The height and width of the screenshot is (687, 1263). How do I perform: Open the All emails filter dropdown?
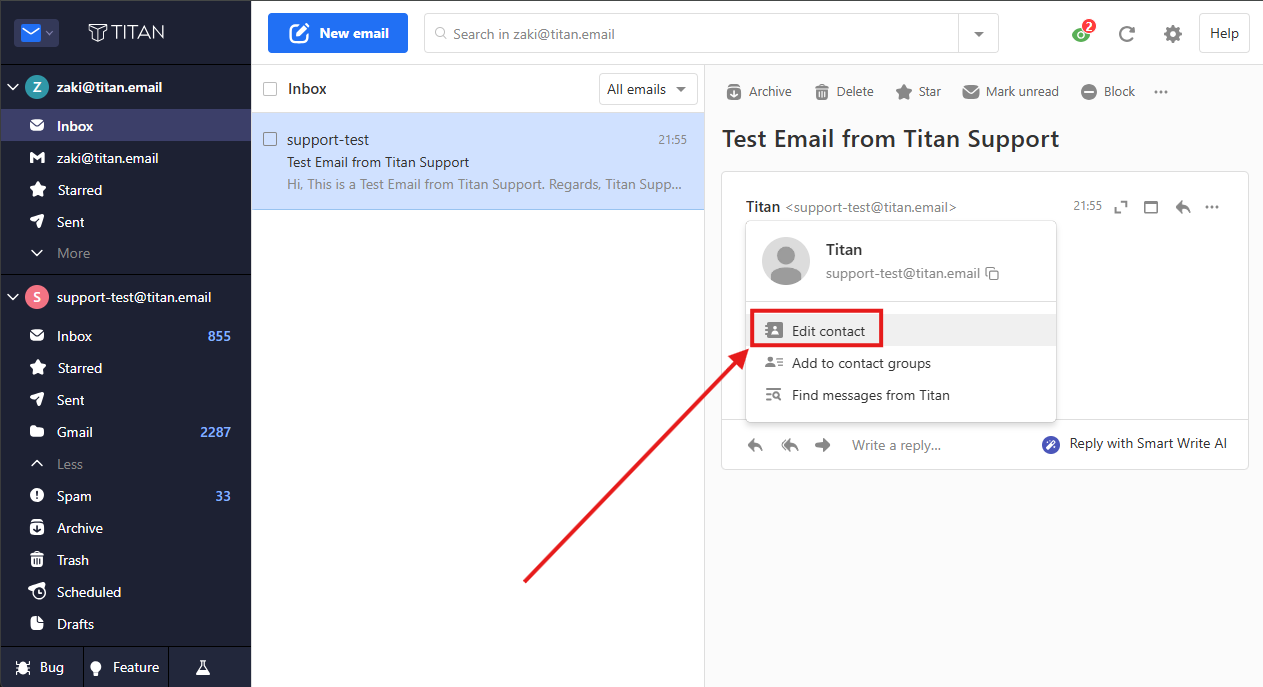click(x=648, y=89)
